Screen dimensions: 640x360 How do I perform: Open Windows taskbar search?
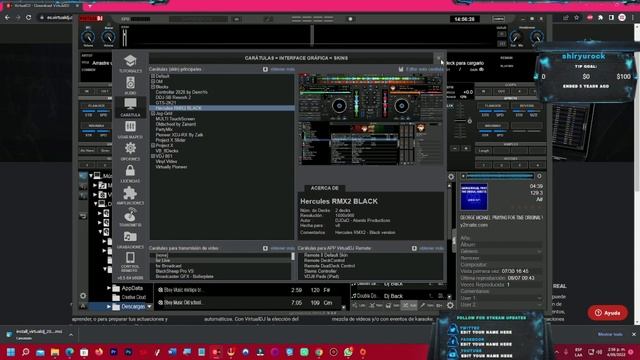coord(25,352)
